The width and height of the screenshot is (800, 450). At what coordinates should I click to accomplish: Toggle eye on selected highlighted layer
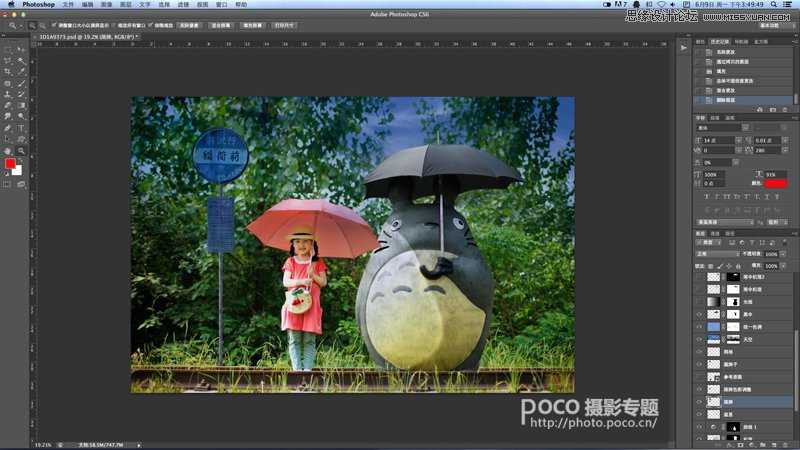[x=699, y=402]
